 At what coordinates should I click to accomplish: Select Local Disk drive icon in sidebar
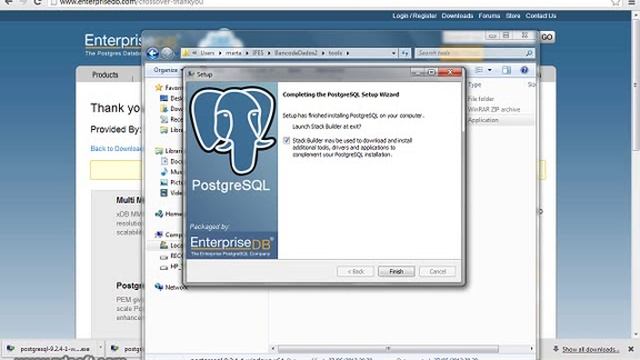pyautogui.click(x=164, y=245)
